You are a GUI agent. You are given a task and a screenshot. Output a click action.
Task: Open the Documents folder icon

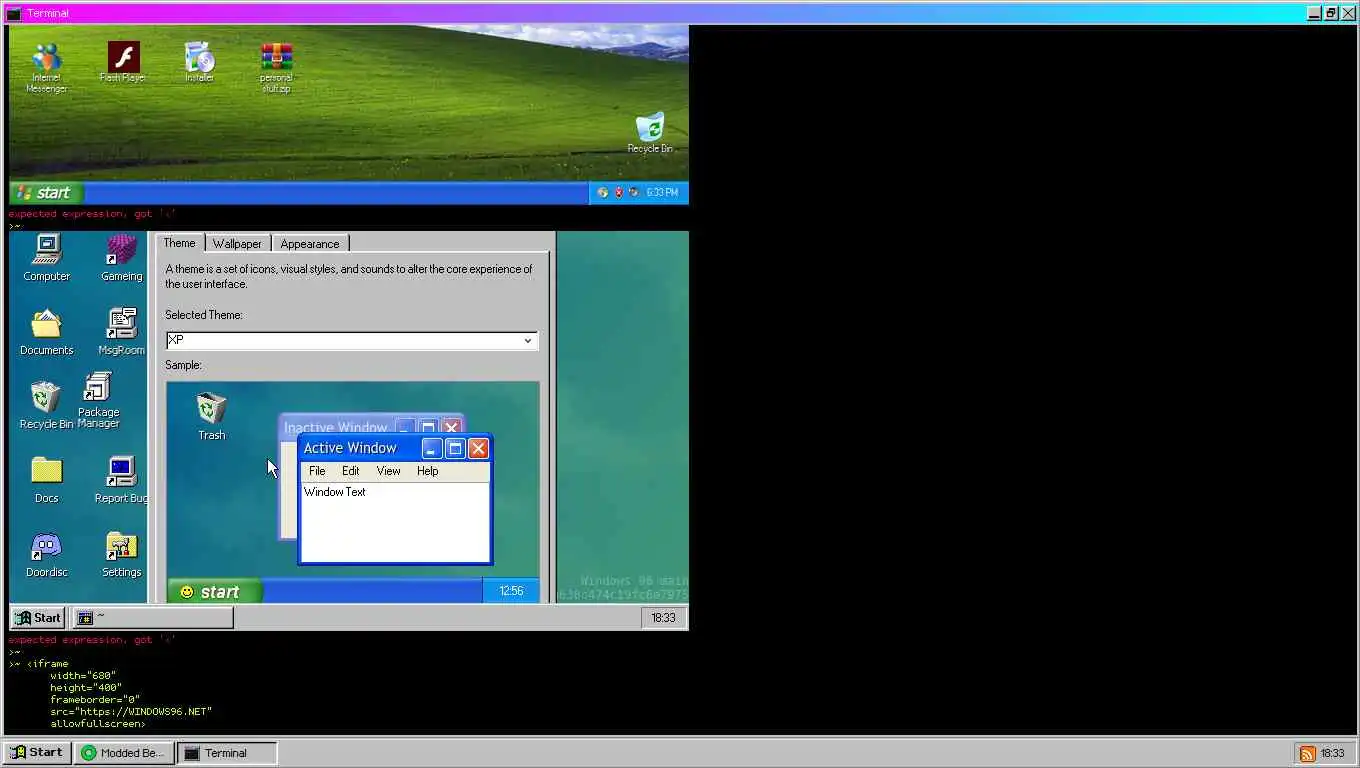click(x=46, y=332)
